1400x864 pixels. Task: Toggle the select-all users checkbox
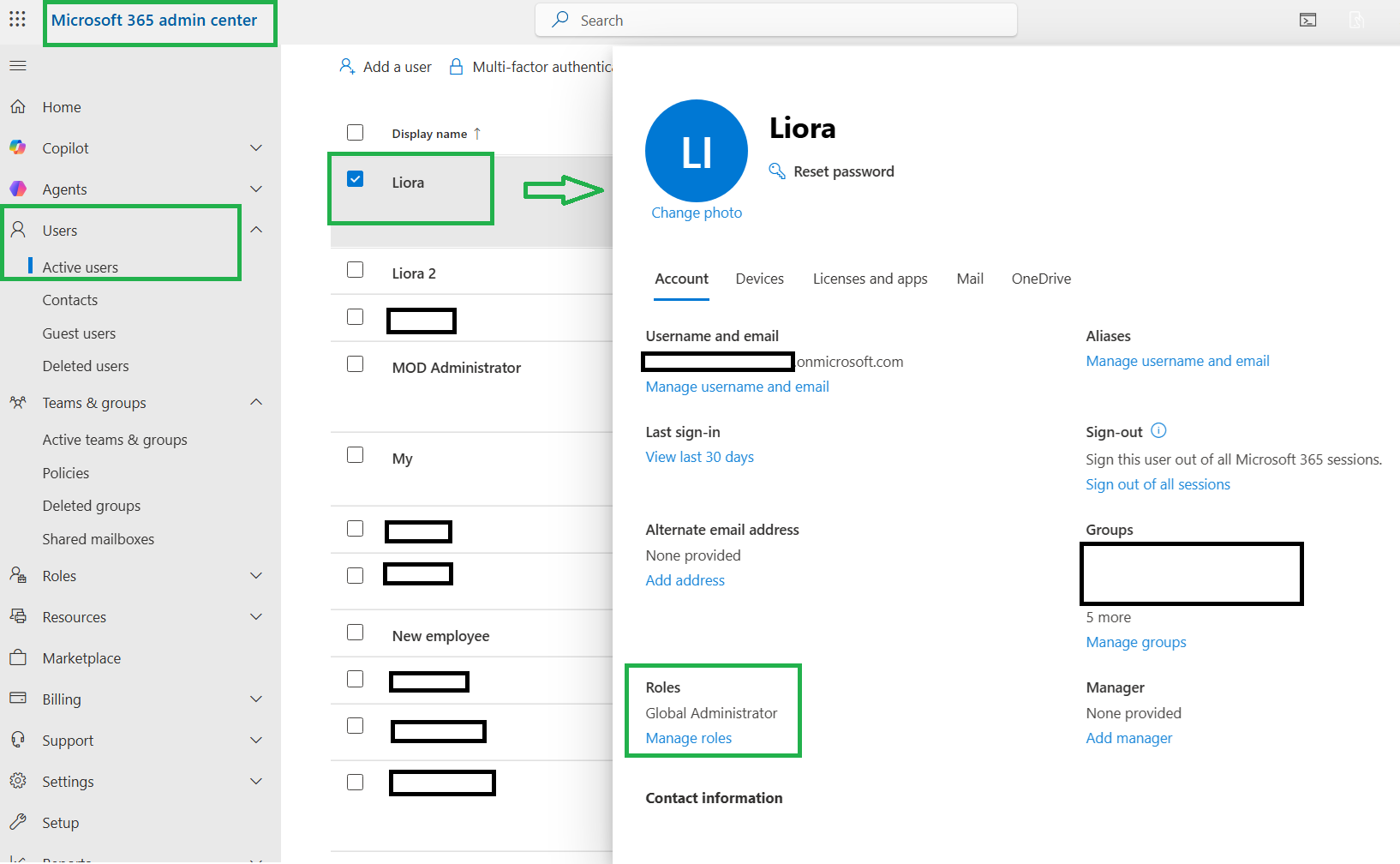[356, 132]
